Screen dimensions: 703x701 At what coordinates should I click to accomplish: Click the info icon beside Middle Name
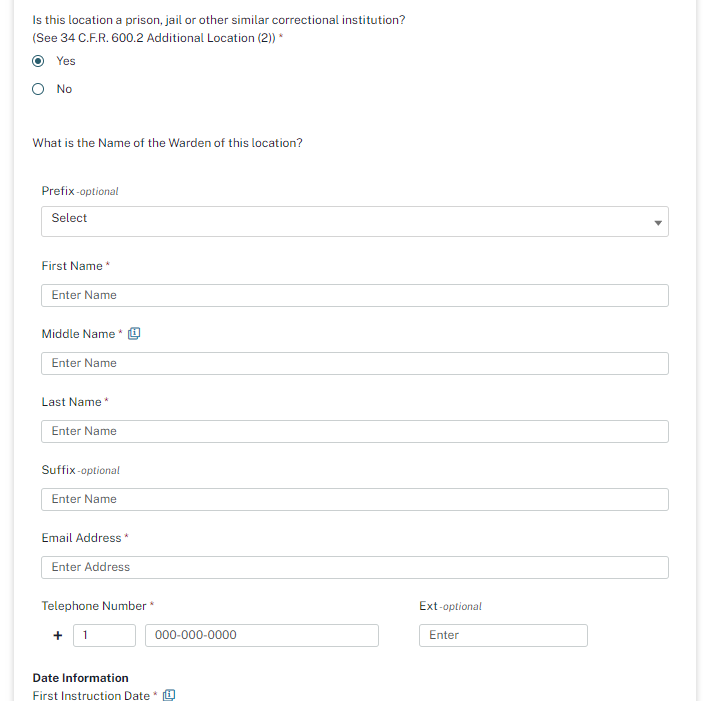(x=134, y=334)
